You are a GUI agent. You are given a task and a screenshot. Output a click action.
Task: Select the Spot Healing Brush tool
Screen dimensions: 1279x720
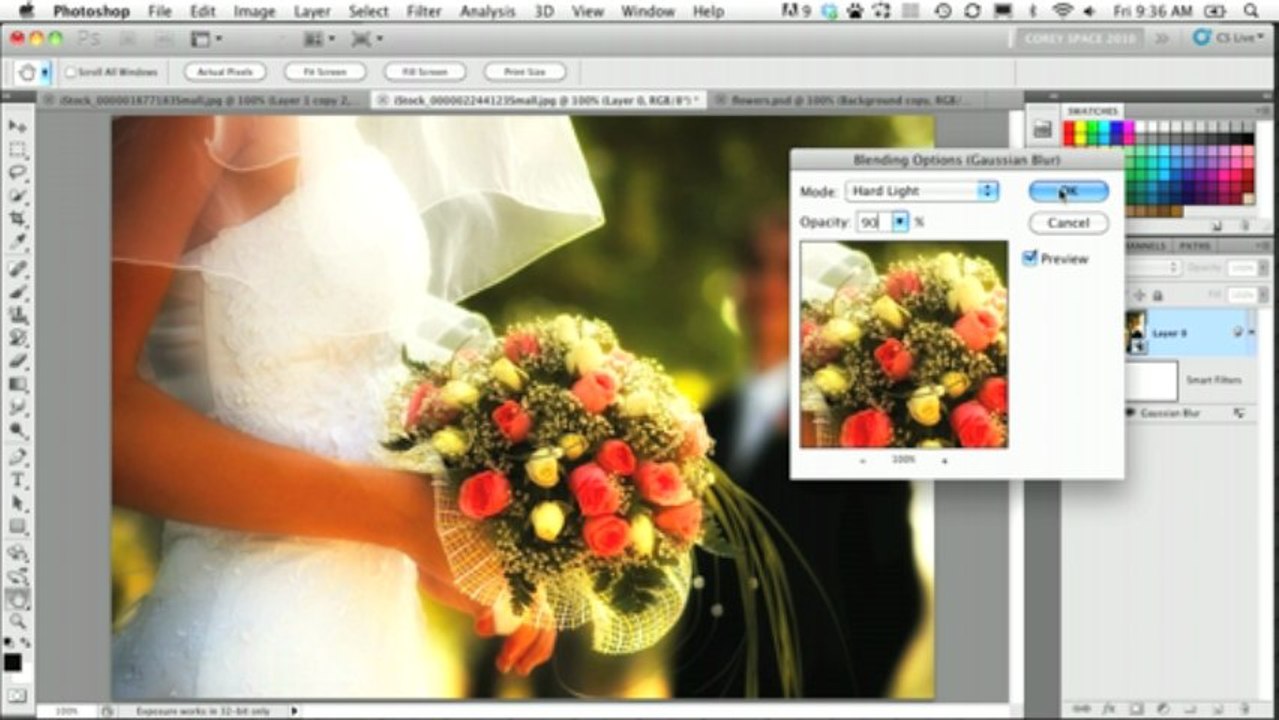pos(17,269)
